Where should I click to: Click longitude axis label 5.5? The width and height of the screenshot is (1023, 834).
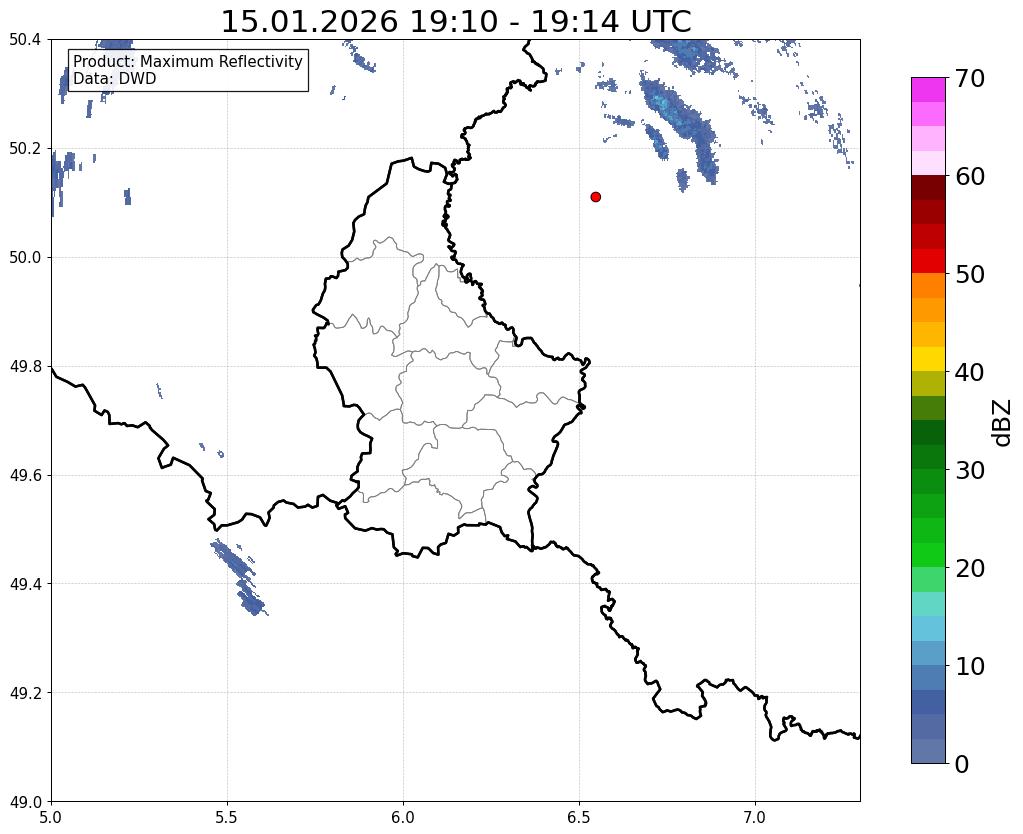(227, 818)
